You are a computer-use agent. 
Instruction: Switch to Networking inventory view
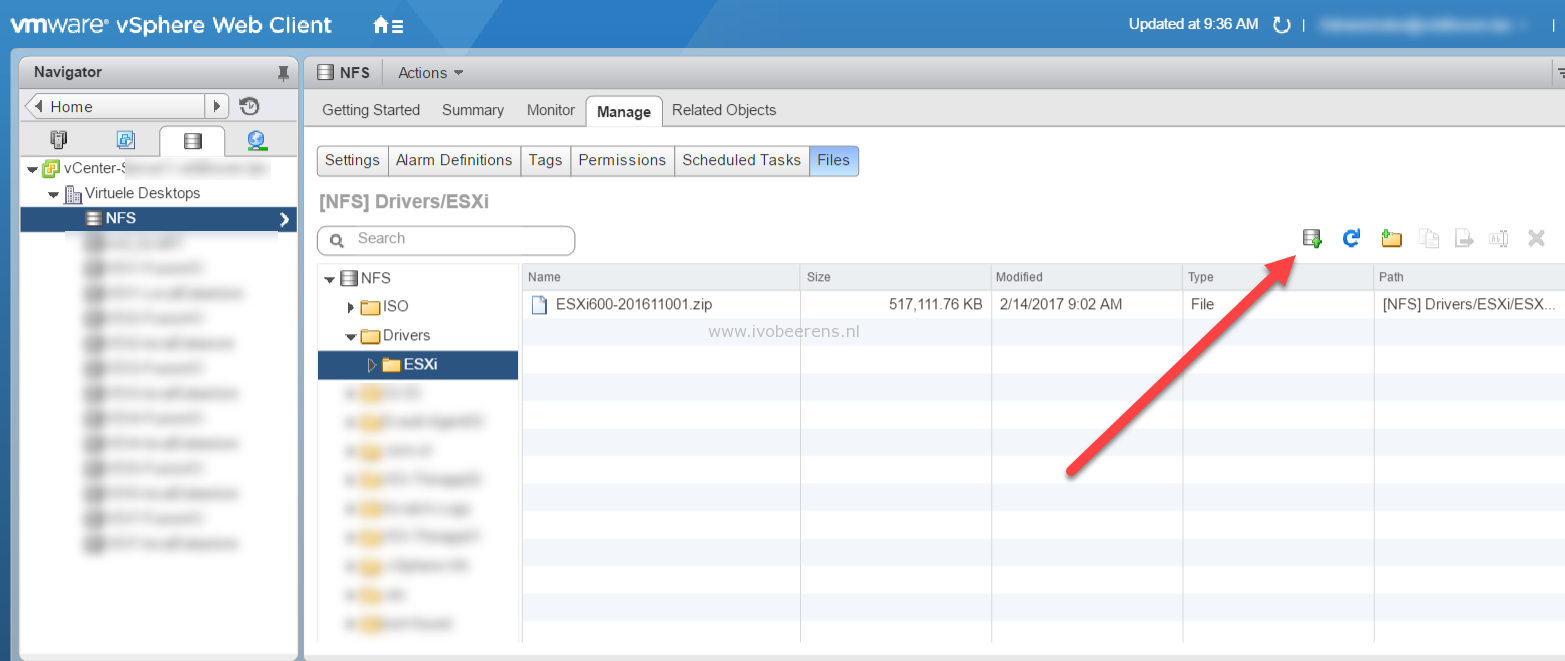point(257,140)
